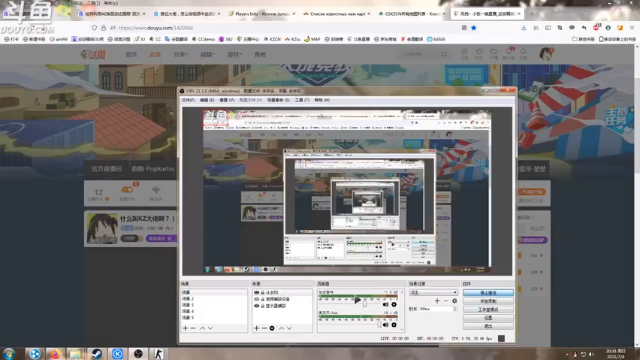Screen dimensions: 640x360
Task: Open scene transition properties gear icon
Action: tap(454, 301)
